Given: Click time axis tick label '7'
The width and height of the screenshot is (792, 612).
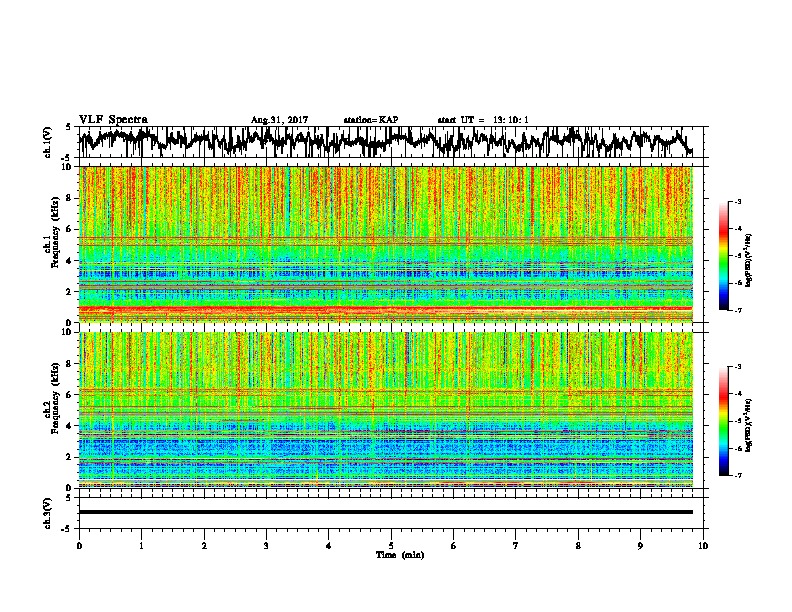Looking at the screenshot, I should pyautogui.click(x=516, y=546).
